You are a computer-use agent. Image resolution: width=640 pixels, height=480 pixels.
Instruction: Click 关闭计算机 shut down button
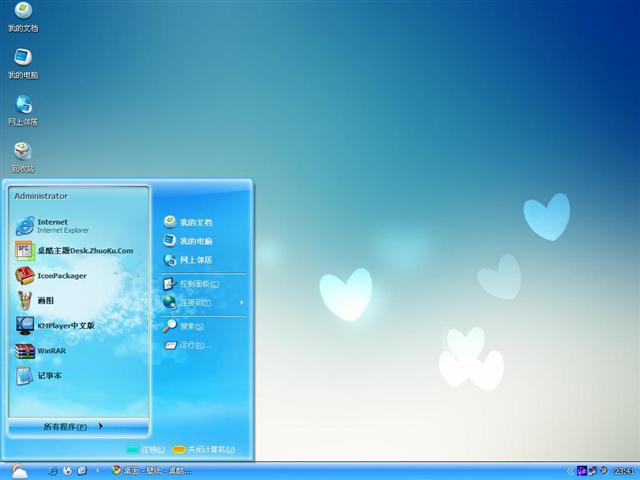(x=204, y=449)
